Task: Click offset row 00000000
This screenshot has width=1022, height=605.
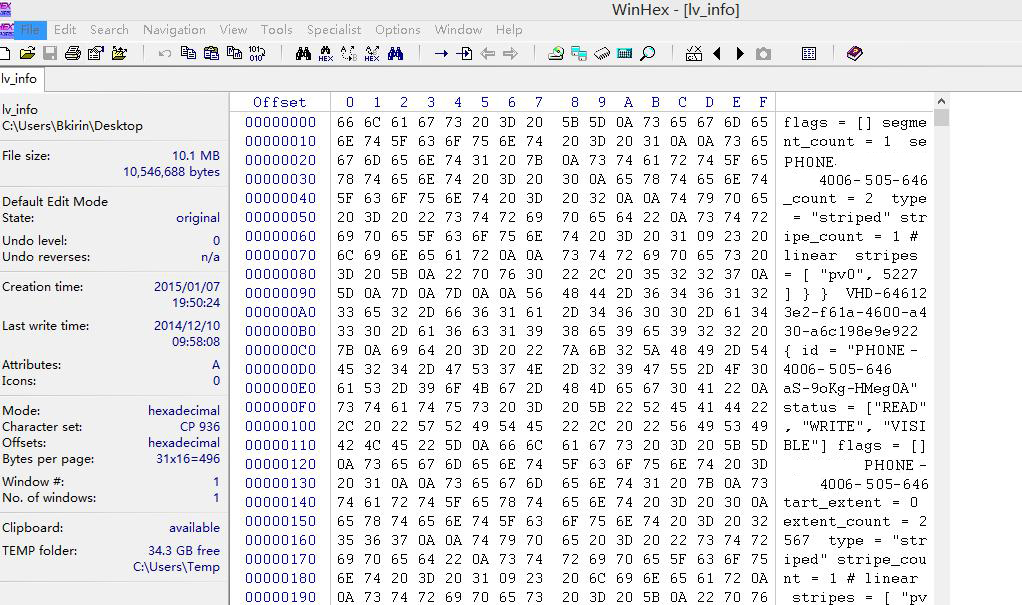Action: [280, 122]
